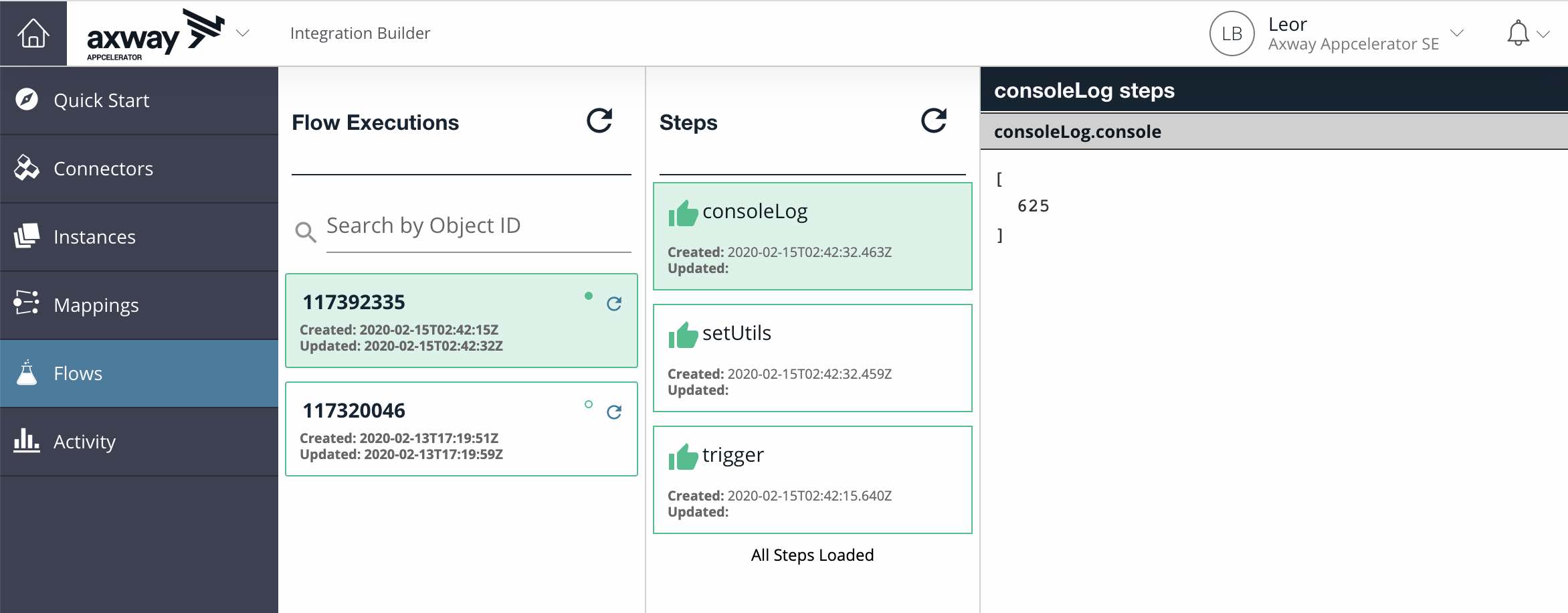
Task: Click the consoleLog.console section header
Action: click(1274, 132)
